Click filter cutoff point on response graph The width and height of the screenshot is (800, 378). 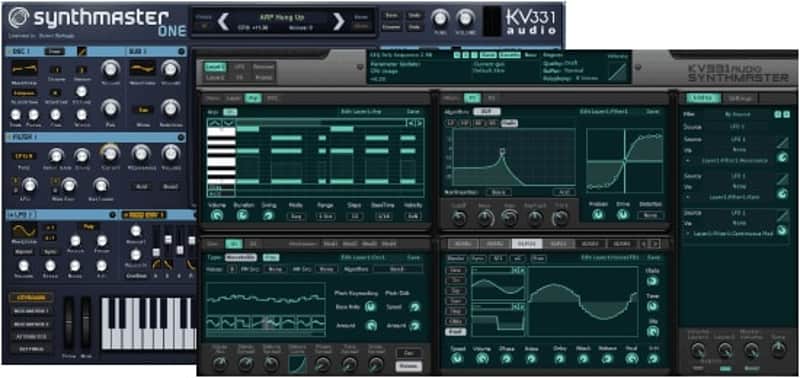click(x=503, y=151)
